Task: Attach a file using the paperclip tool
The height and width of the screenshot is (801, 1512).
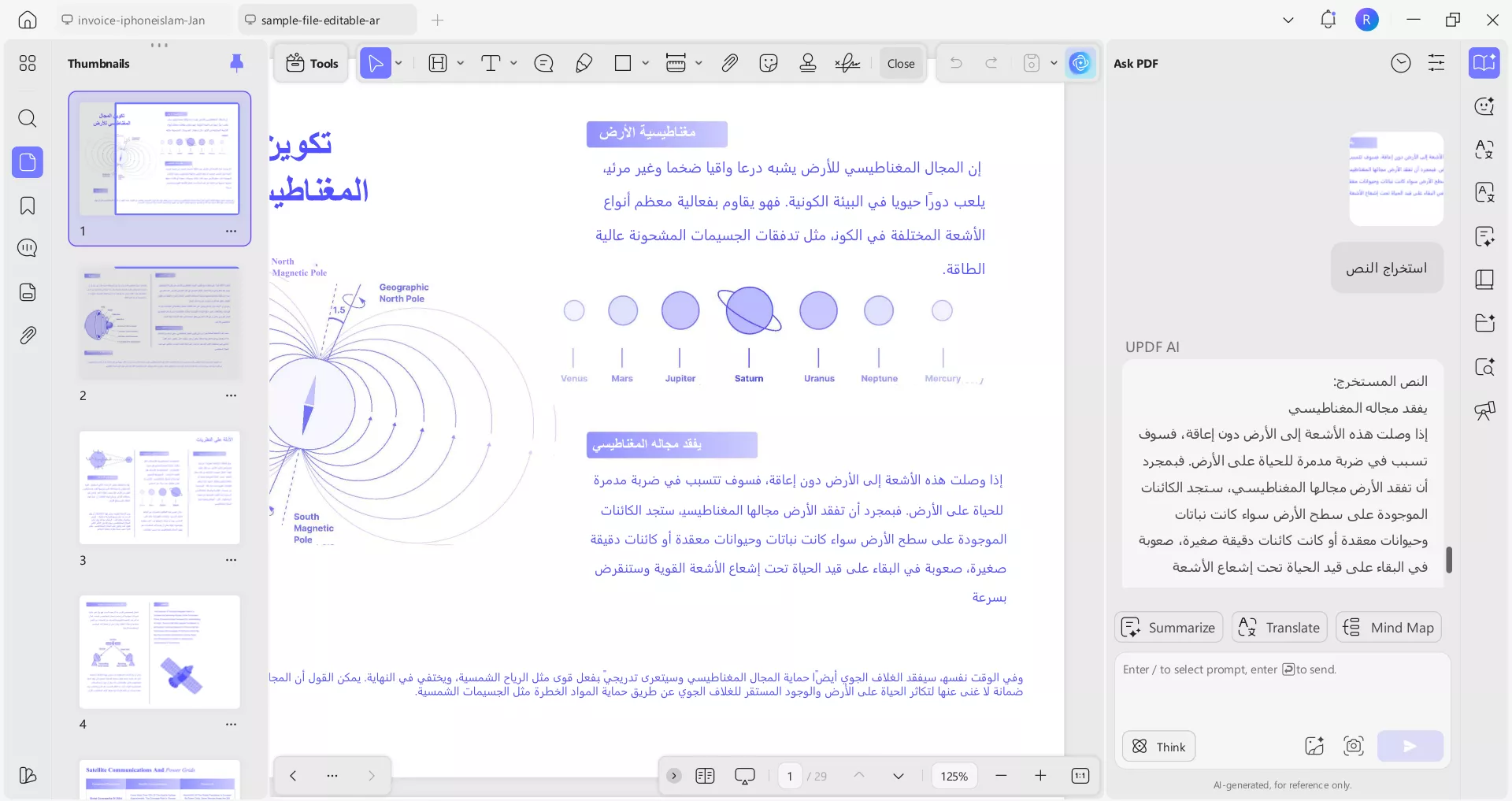Action: [x=729, y=63]
